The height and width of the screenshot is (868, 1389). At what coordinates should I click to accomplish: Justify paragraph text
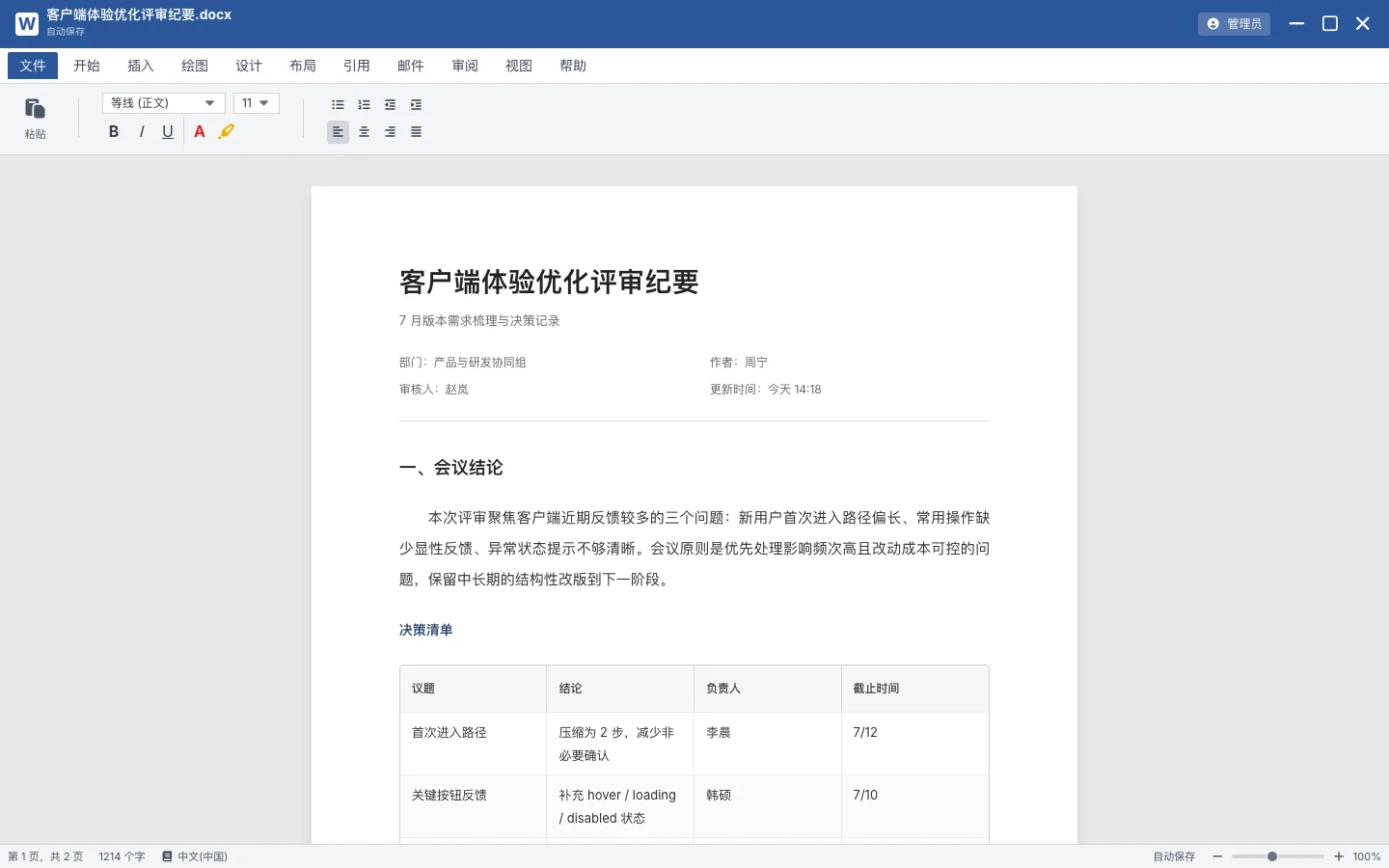click(x=416, y=132)
